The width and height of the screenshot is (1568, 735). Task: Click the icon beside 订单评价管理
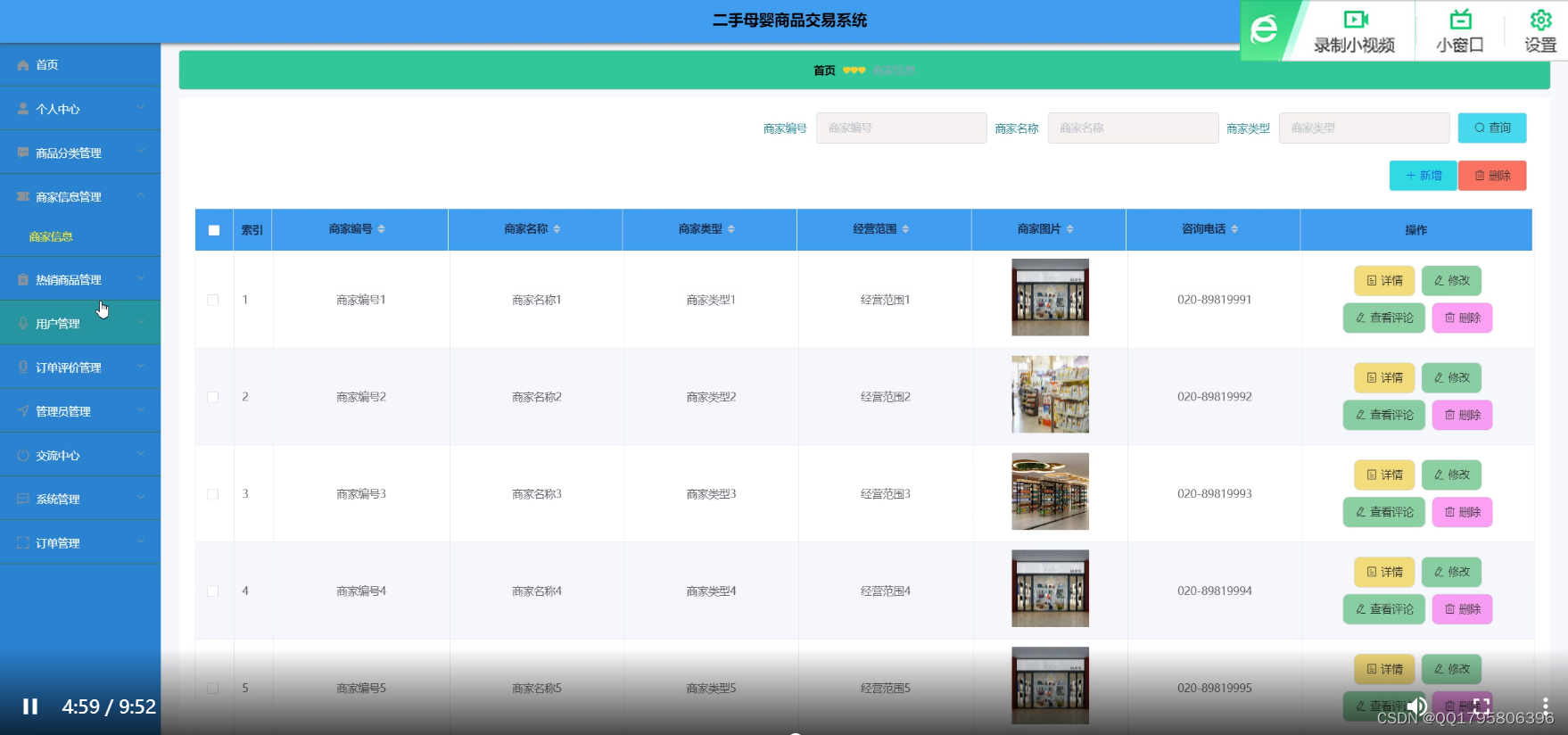pos(23,367)
